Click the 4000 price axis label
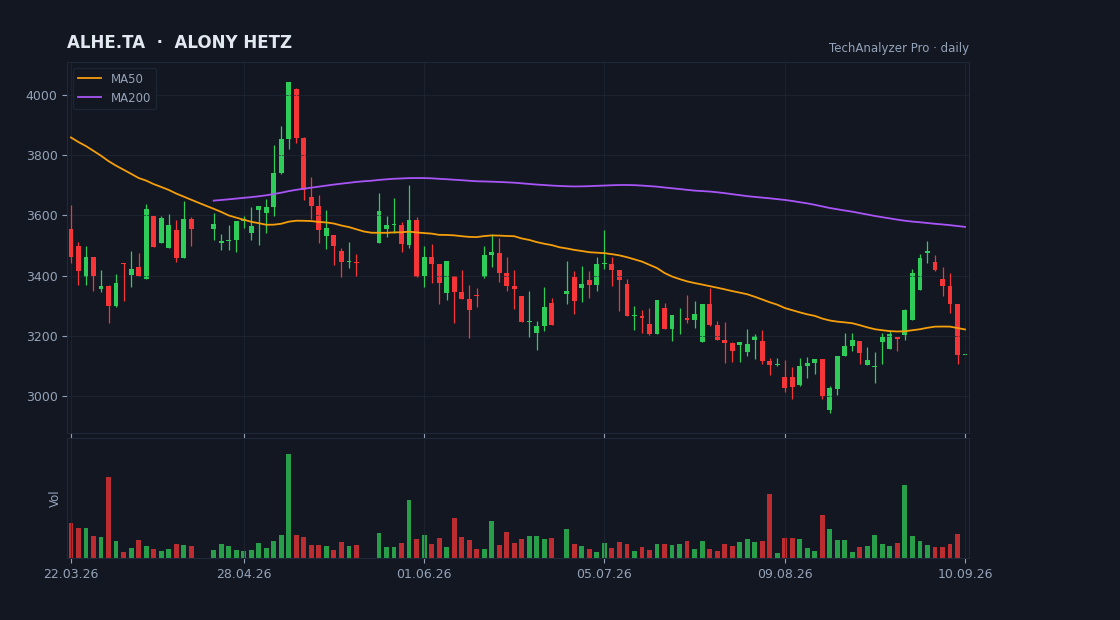1120x620 pixels. click(41, 96)
